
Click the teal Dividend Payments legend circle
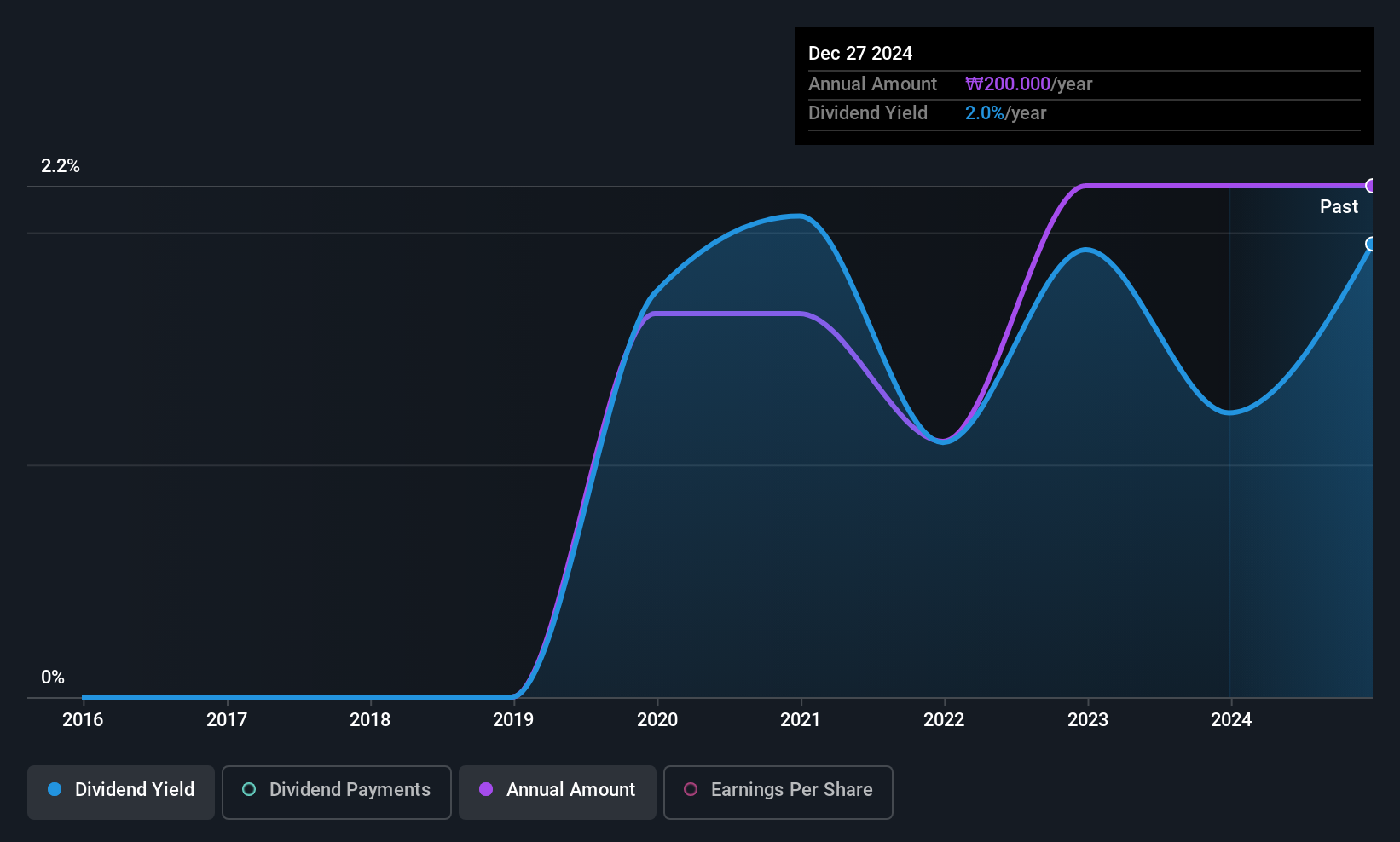[249, 789]
